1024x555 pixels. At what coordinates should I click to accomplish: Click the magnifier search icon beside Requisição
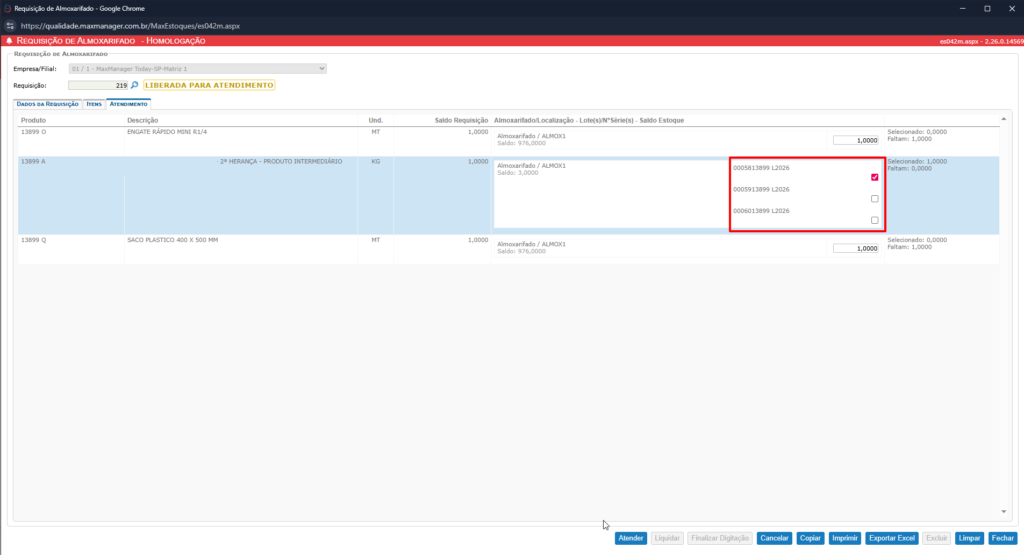pos(135,85)
